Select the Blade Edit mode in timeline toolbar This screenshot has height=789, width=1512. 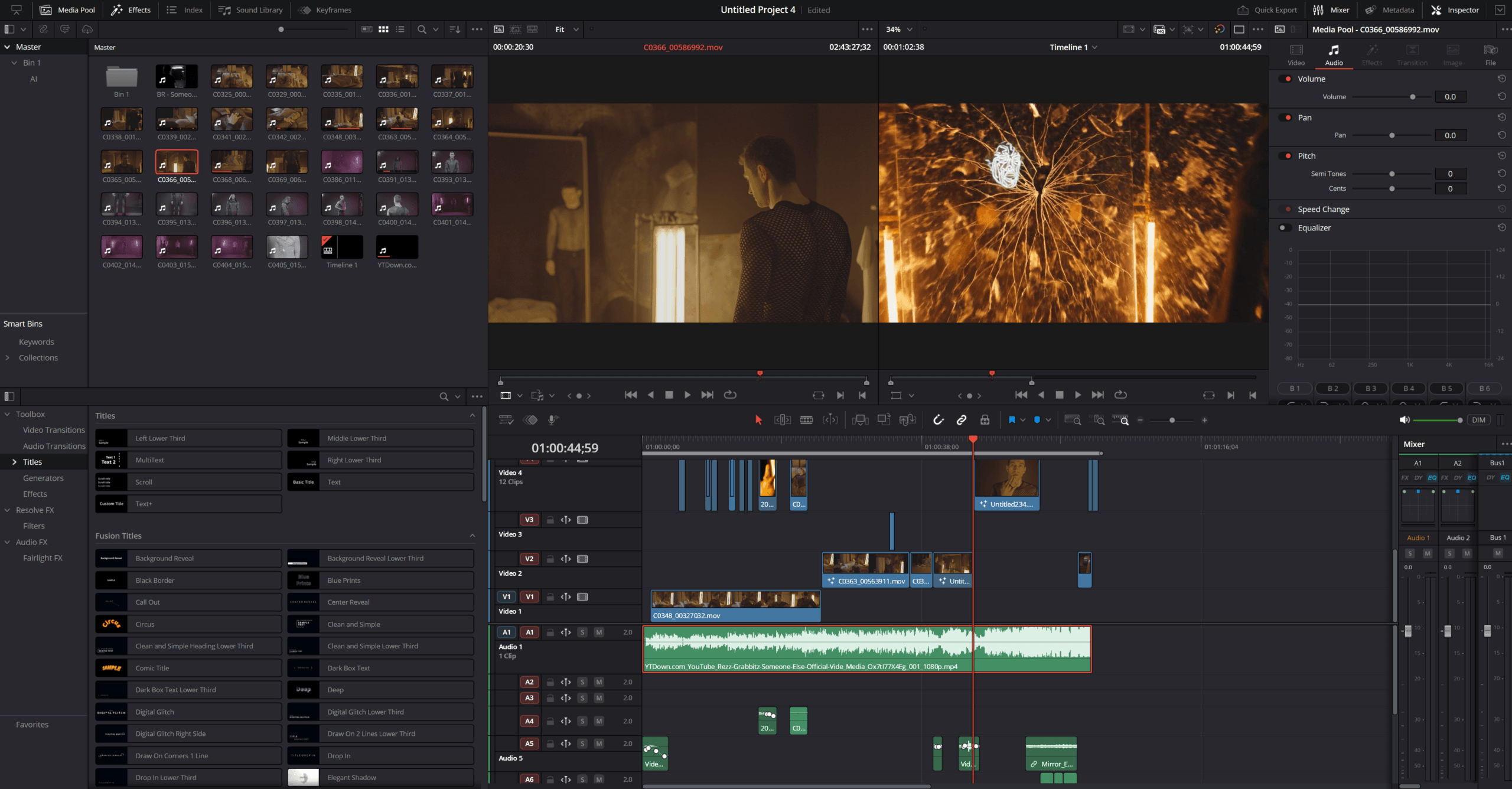point(806,419)
